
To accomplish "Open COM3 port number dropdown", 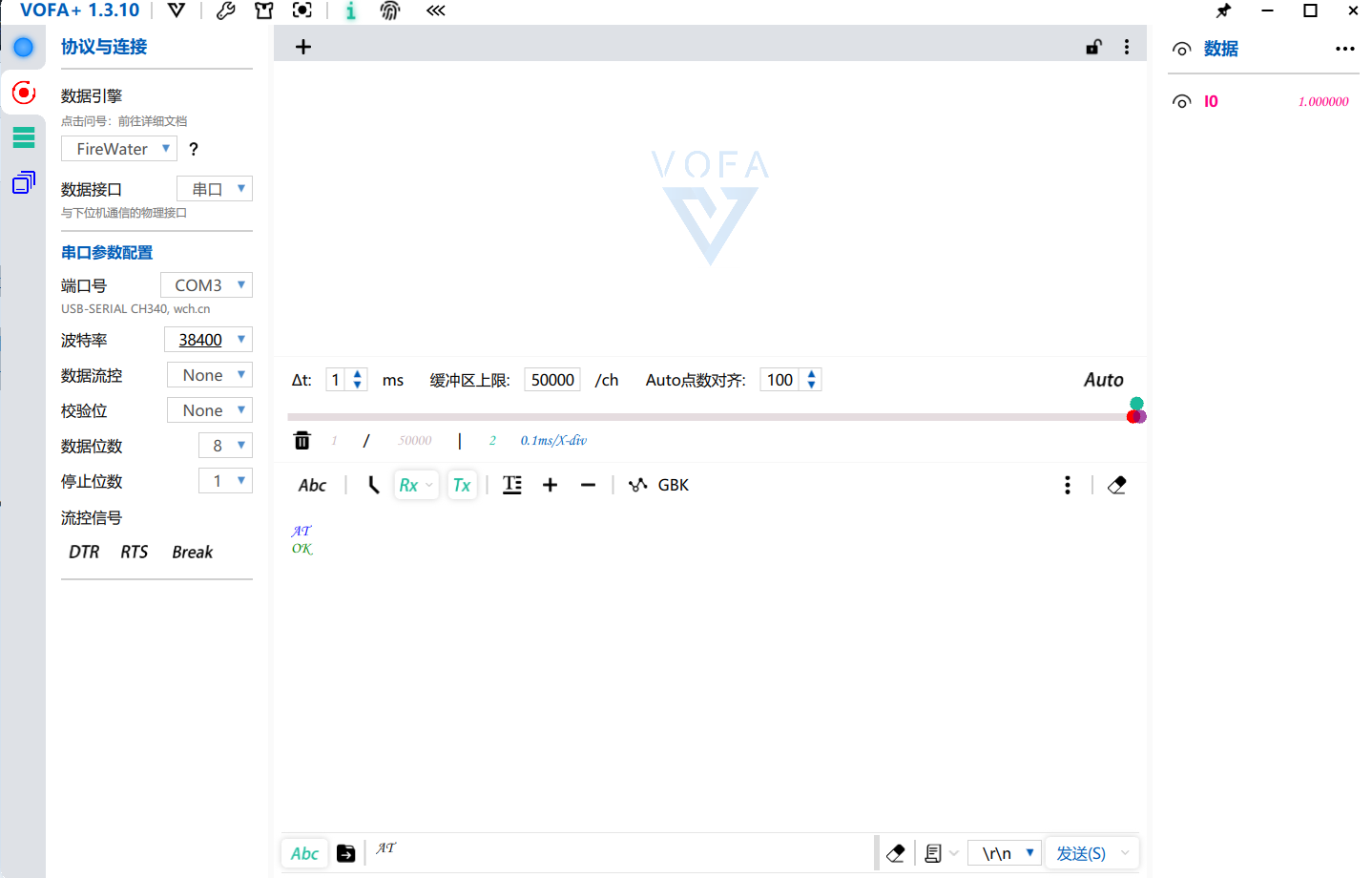I will pos(206,285).
